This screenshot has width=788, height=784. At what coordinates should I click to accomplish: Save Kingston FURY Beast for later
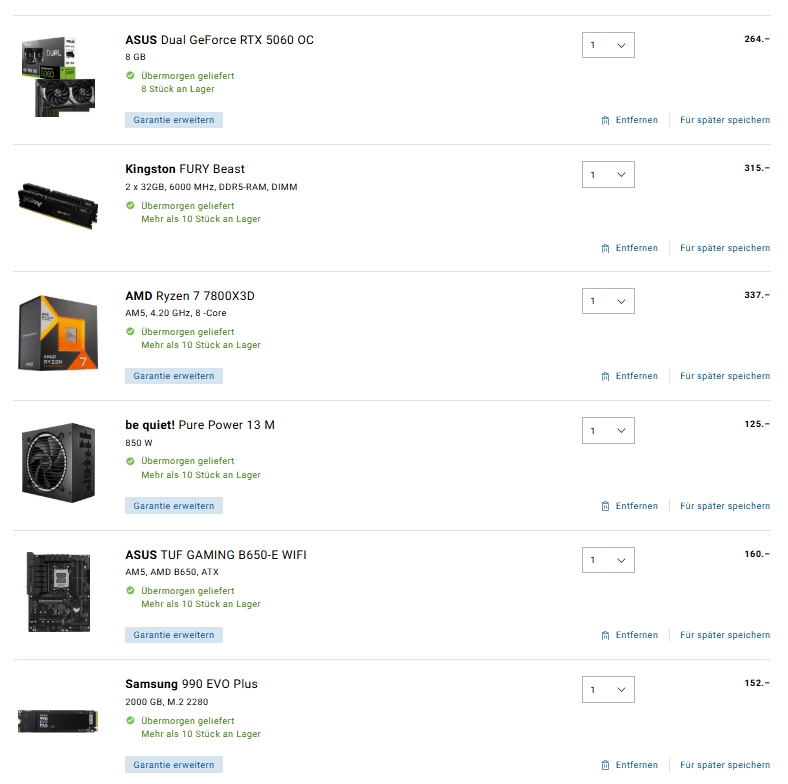(x=725, y=248)
